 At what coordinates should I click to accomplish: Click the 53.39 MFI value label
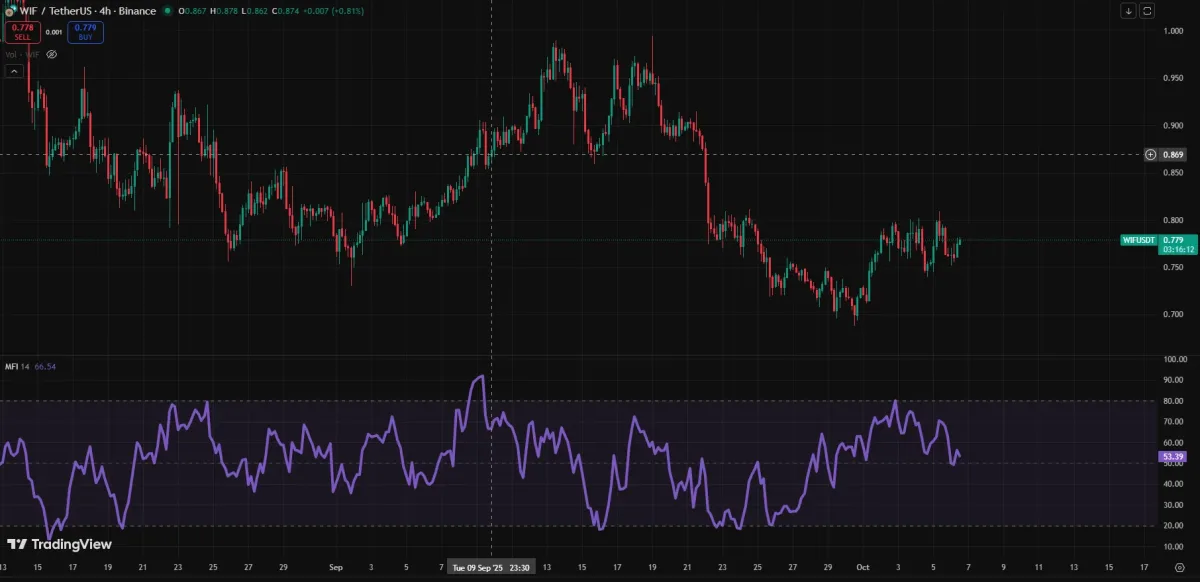coord(1175,456)
